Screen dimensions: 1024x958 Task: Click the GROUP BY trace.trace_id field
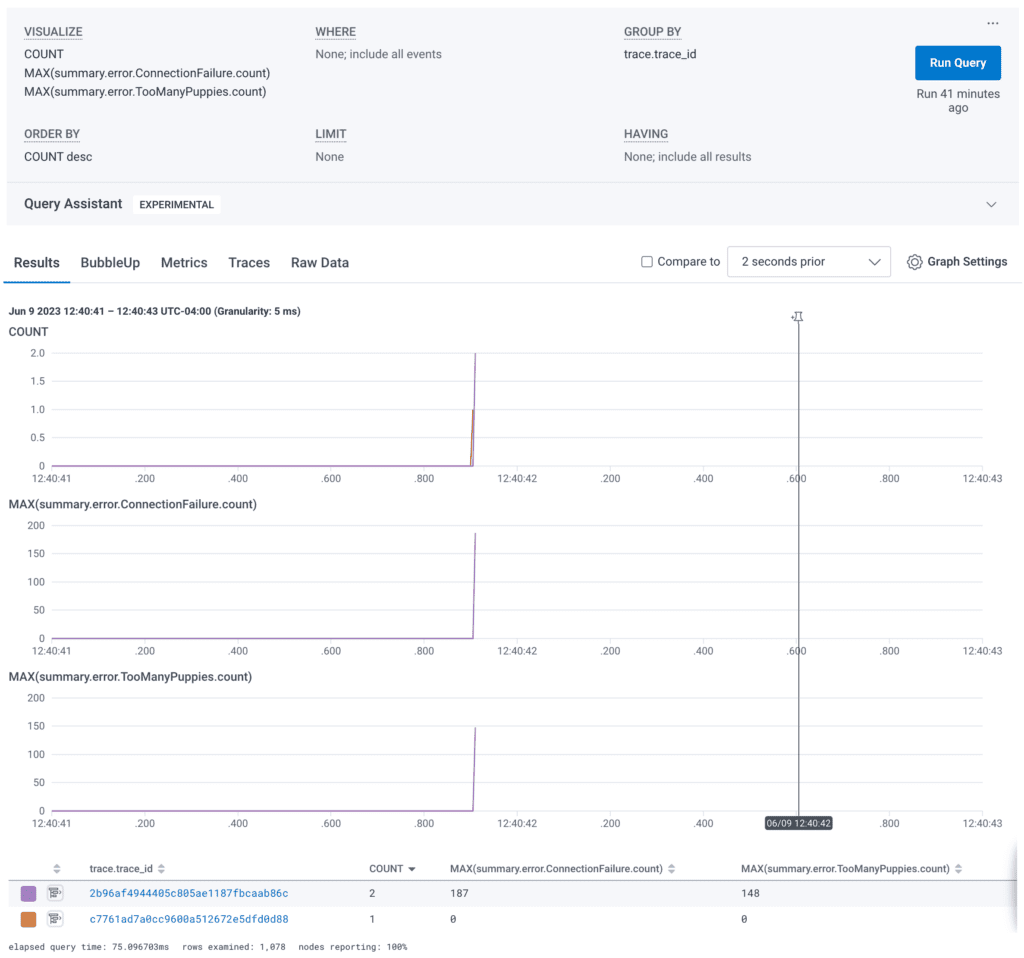point(660,54)
